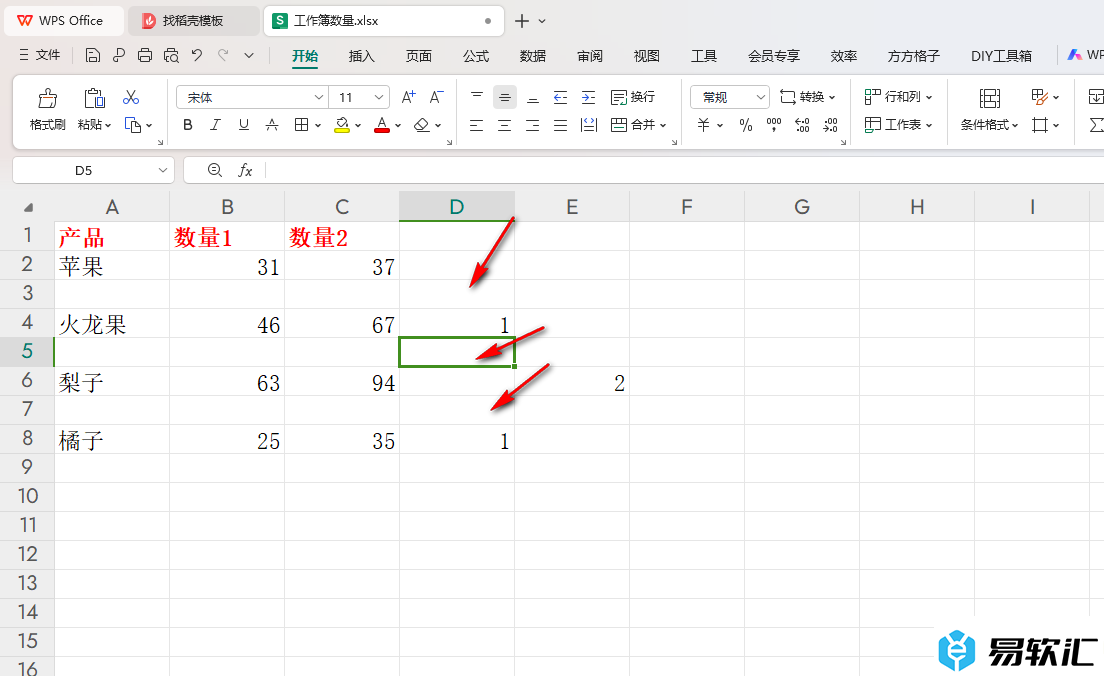This screenshot has width=1104, height=676.
Task: Click the Print icon
Action: pos(144,55)
